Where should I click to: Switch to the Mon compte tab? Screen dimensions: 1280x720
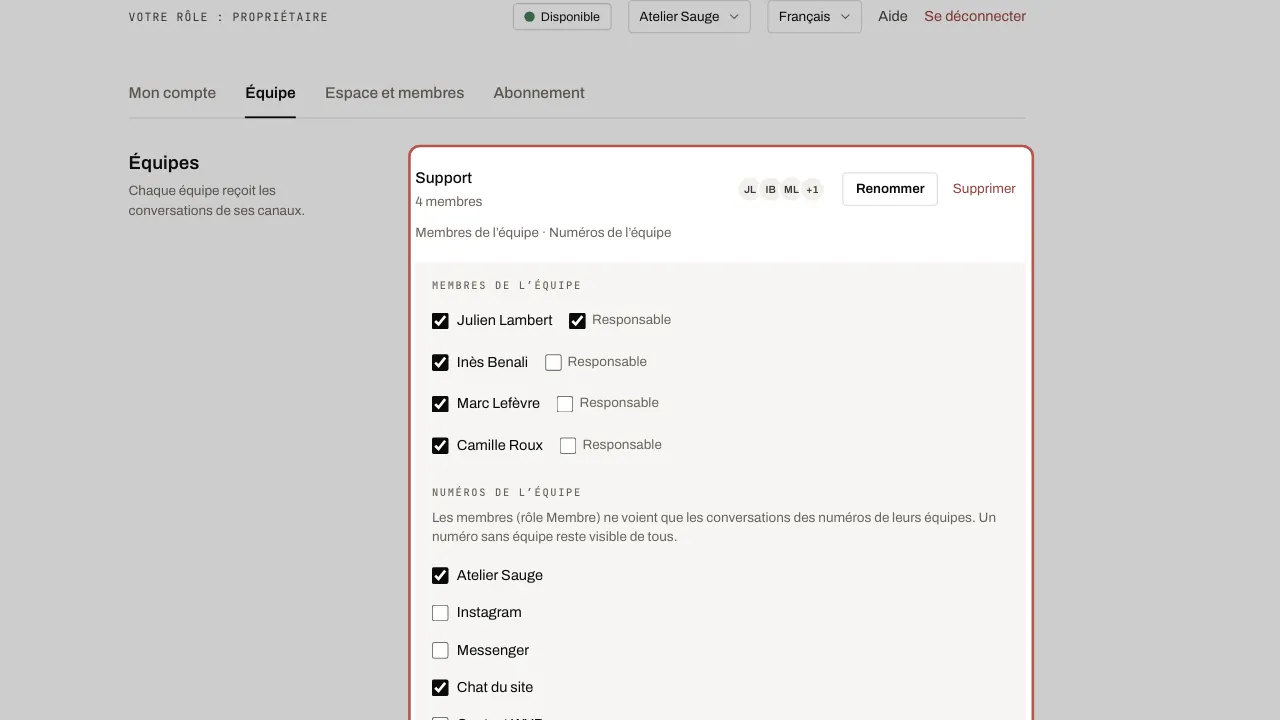[x=172, y=93]
